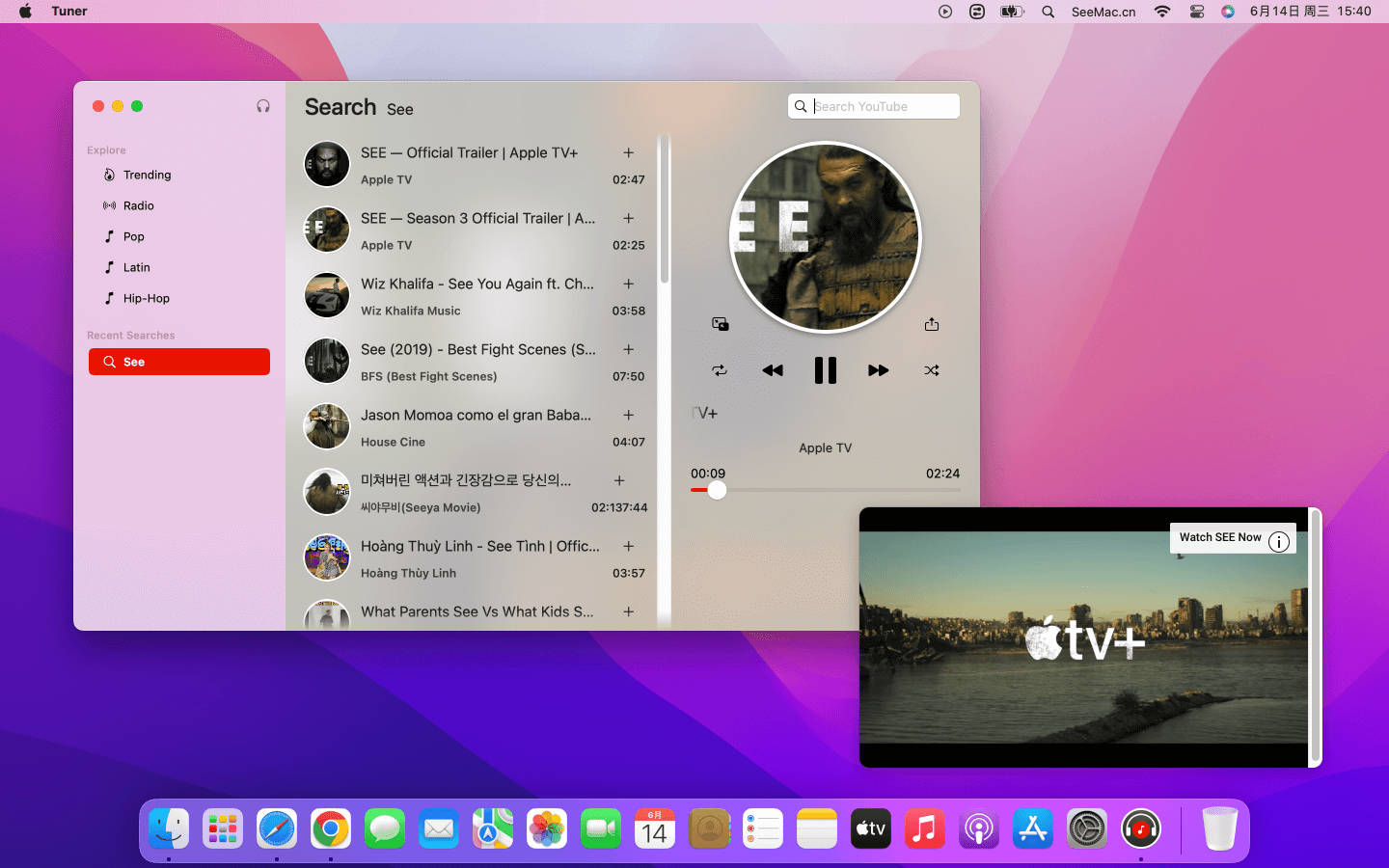Click the share icon in the player
Viewport: 1389px width, 868px height.
(932, 324)
